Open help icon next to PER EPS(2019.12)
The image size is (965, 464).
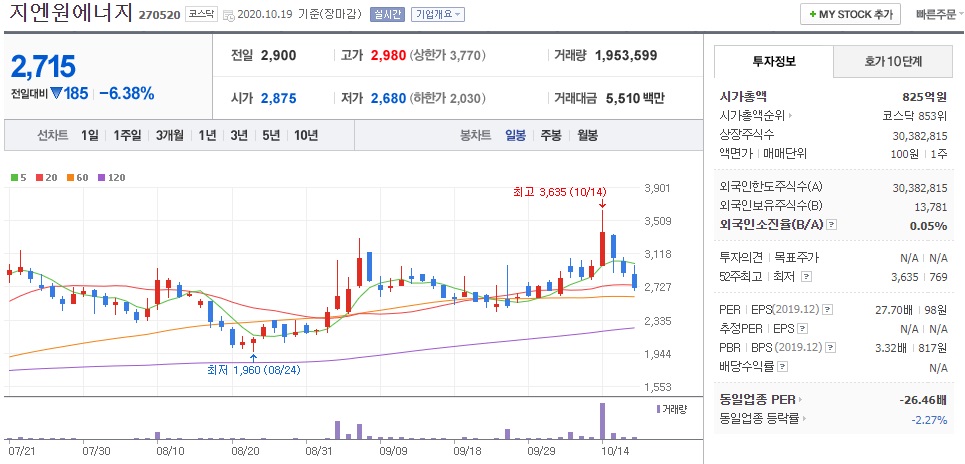click(828, 310)
